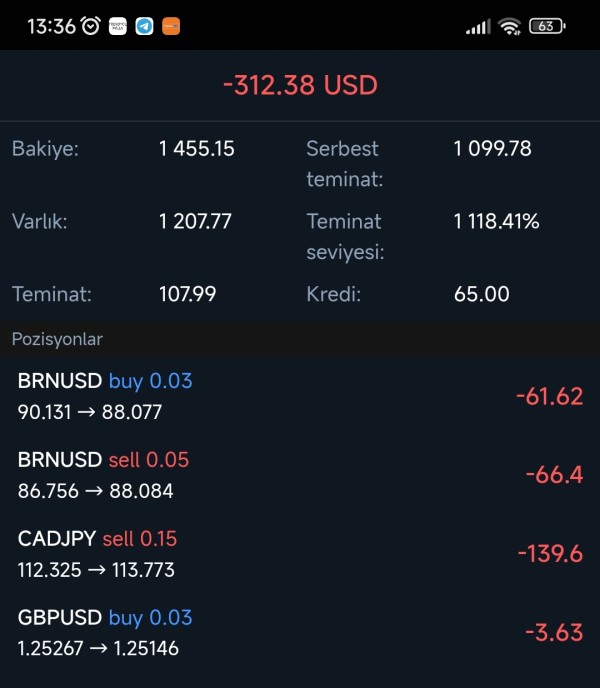The width and height of the screenshot is (600, 688).
Task: Tap the alarm clock status icon
Action: coord(91,26)
